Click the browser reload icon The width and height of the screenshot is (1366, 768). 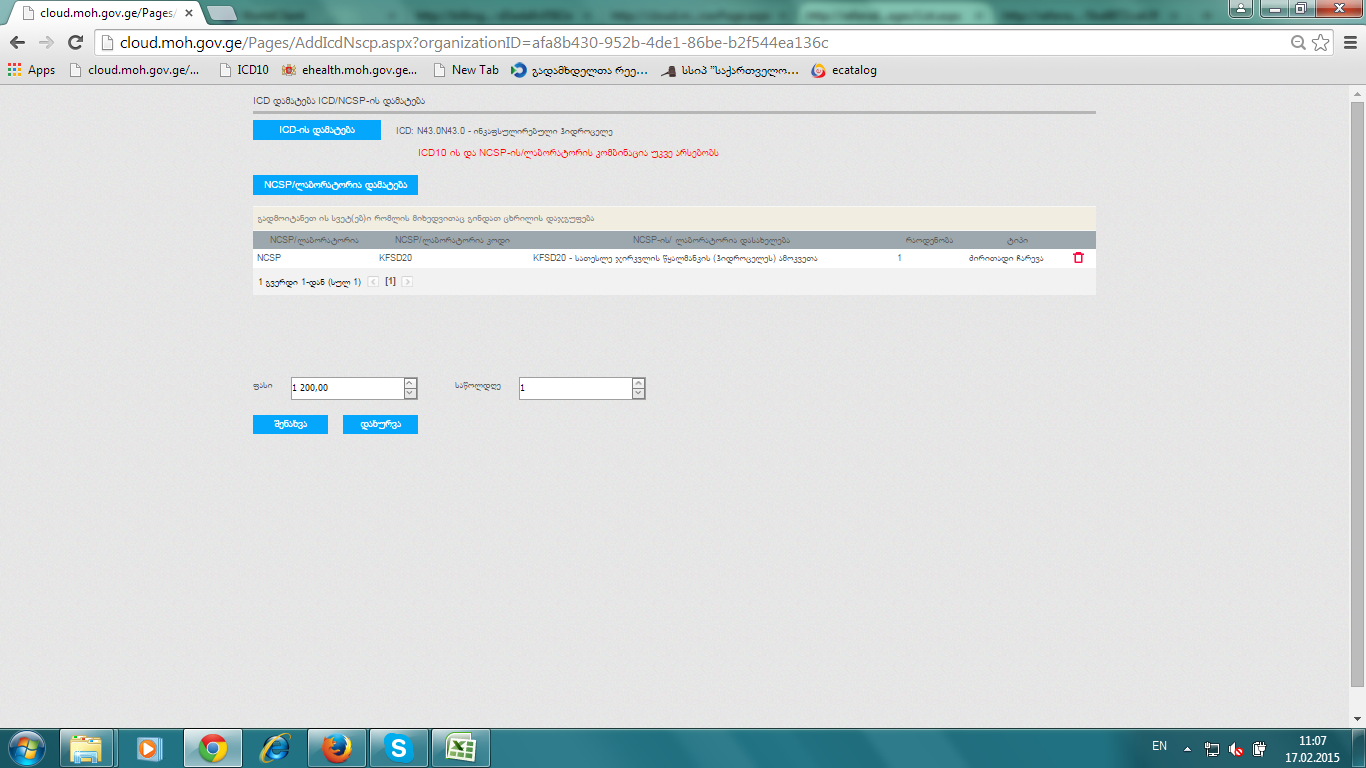[x=75, y=42]
